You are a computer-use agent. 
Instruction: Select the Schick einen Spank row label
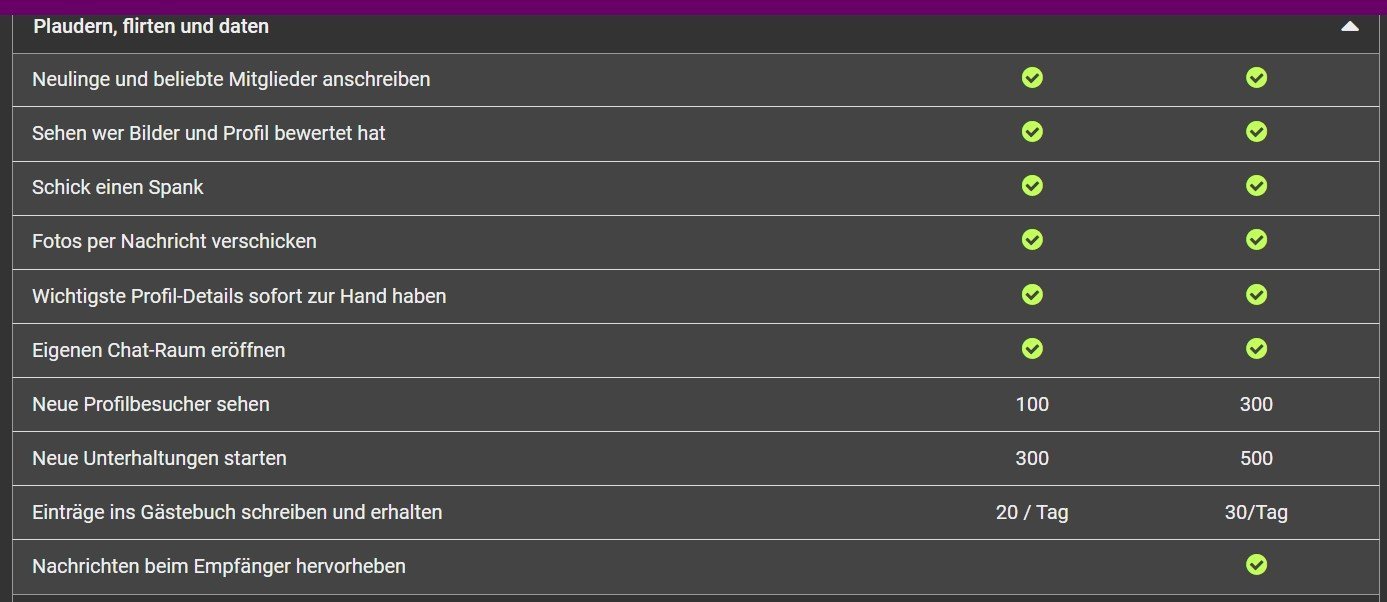pos(118,187)
